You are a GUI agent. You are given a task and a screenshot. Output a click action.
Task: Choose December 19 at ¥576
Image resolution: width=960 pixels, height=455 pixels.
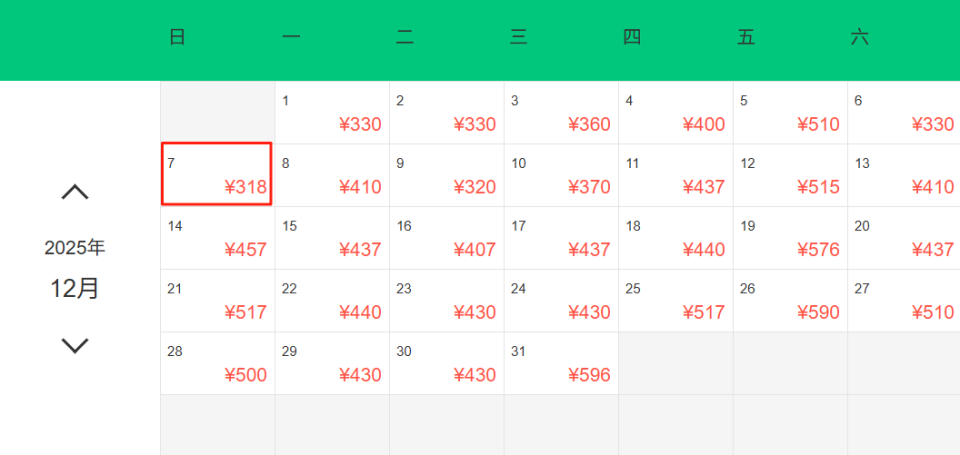(x=790, y=238)
